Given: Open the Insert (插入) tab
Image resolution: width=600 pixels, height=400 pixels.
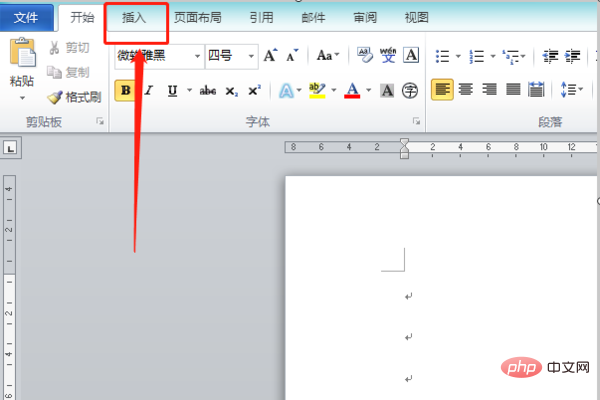Looking at the screenshot, I should click(x=133, y=18).
